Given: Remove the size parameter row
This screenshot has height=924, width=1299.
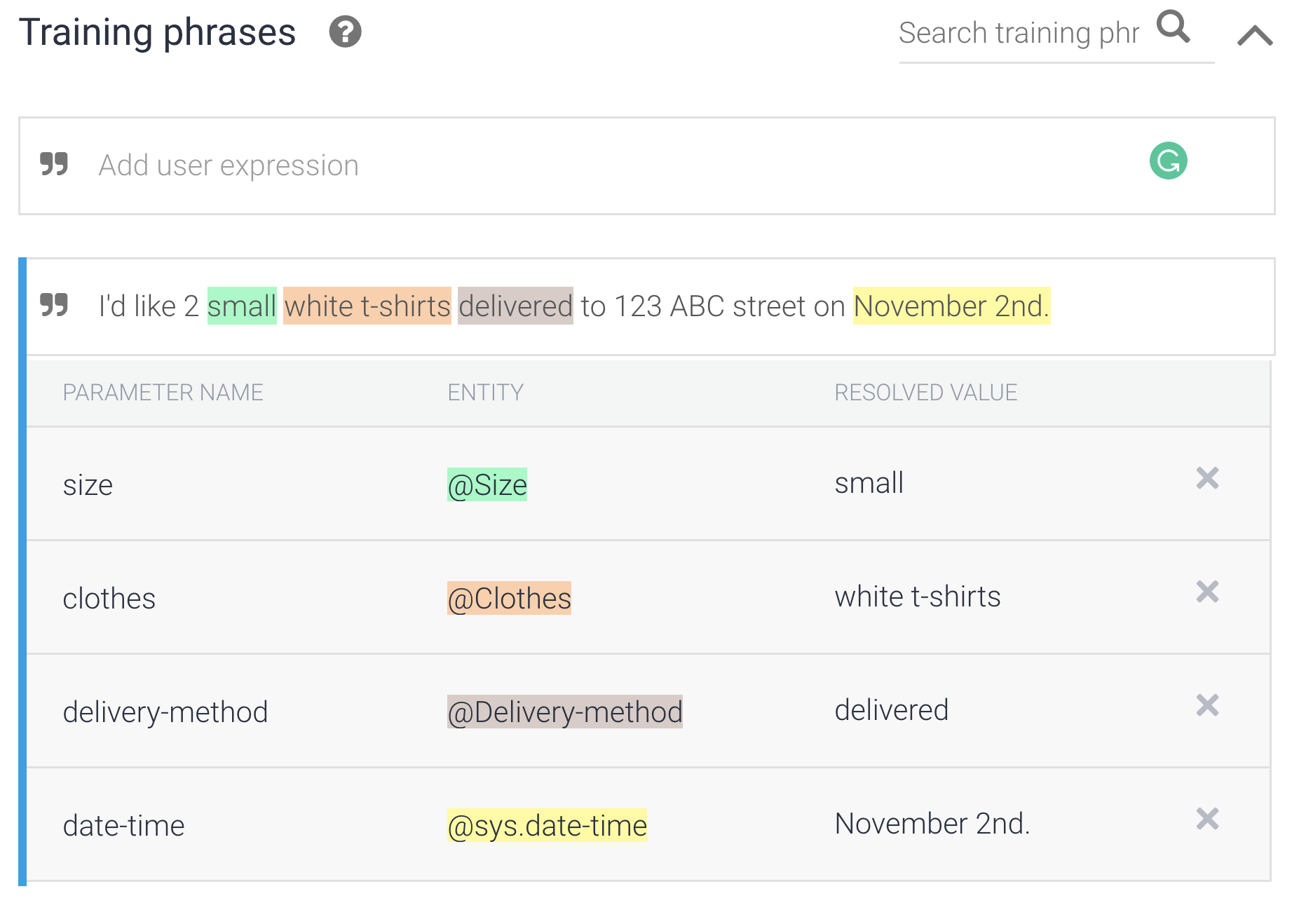Looking at the screenshot, I should click(x=1207, y=478).
